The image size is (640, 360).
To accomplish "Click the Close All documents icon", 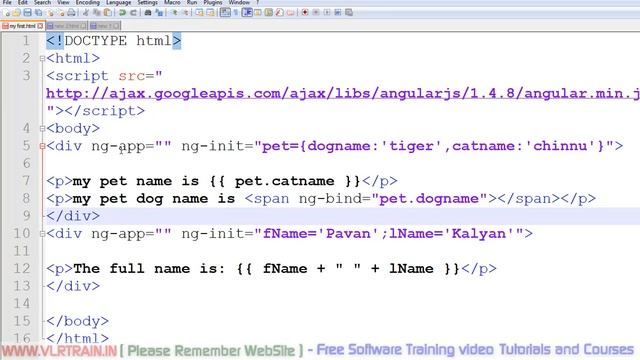I will click(x=61, y=13).
